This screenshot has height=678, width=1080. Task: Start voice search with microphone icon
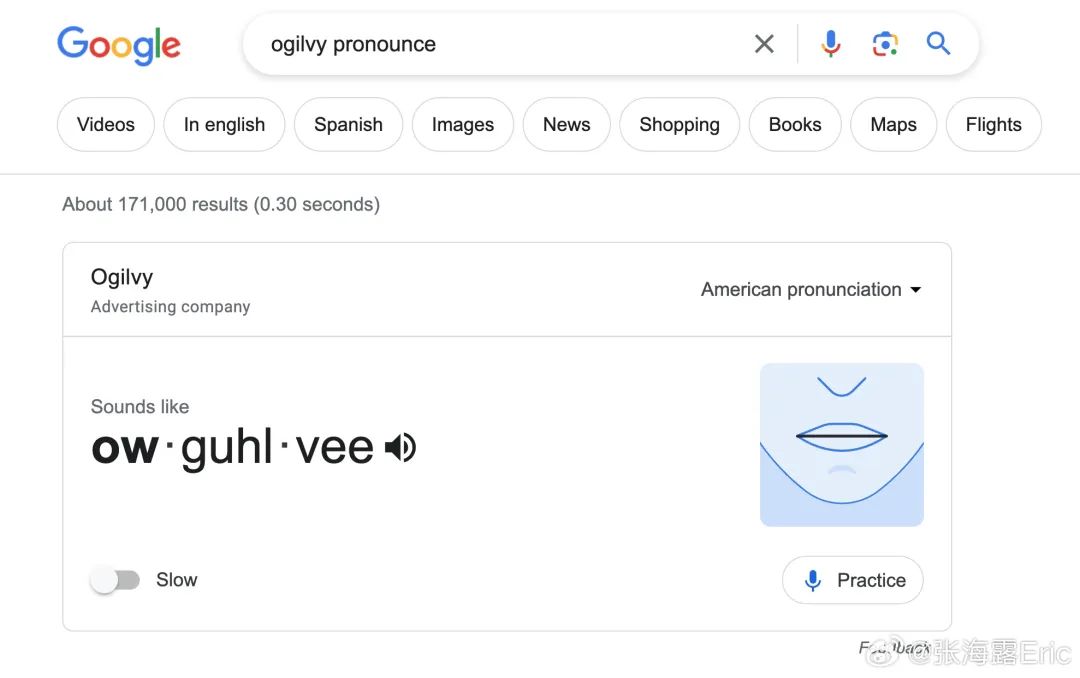pyautogui.click(x=831, y=44)
